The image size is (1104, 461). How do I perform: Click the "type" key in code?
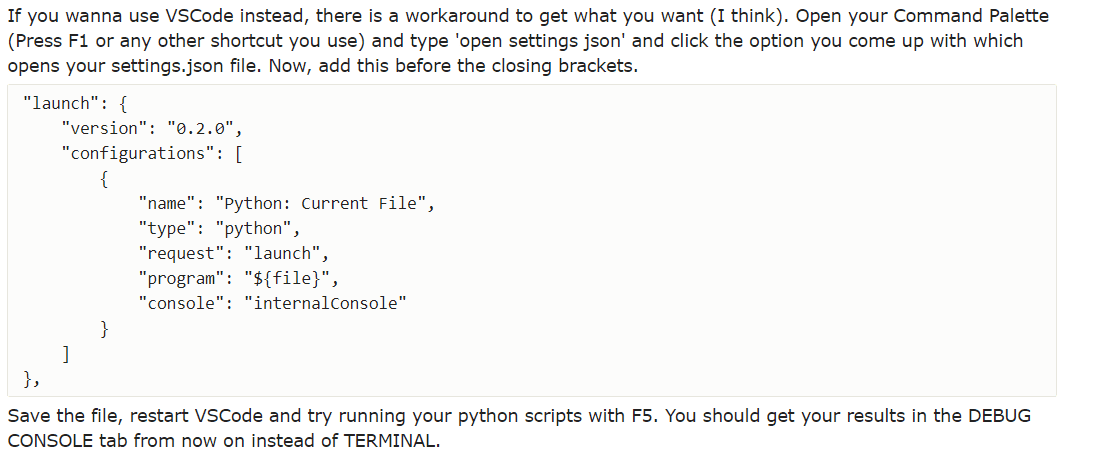pos(166,229)
